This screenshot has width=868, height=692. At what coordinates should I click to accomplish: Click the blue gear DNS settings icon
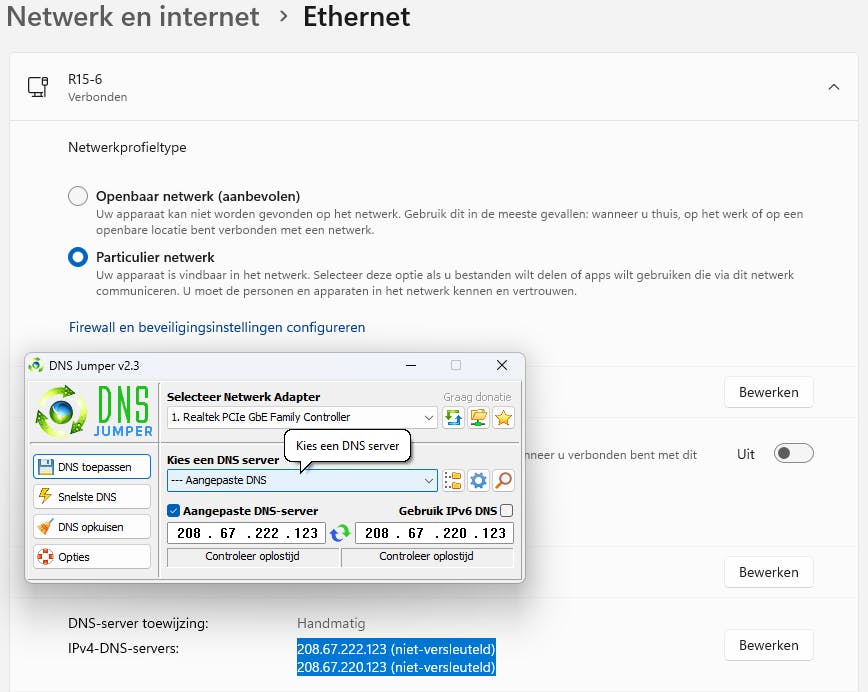(478, 481)
